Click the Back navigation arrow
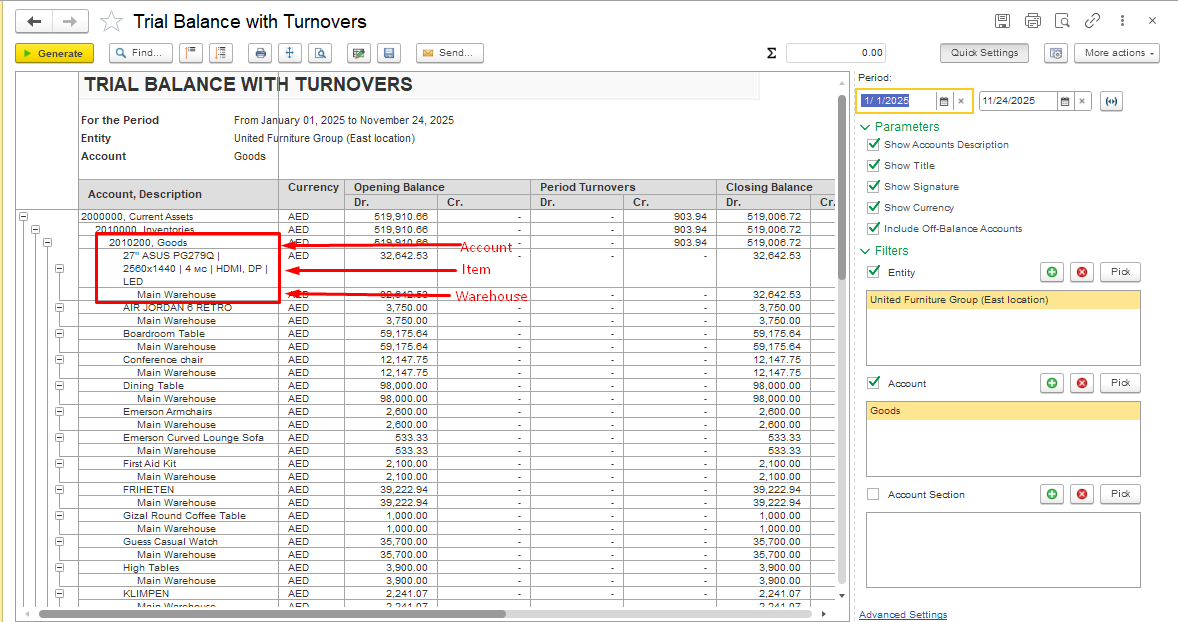 point(35,21)
